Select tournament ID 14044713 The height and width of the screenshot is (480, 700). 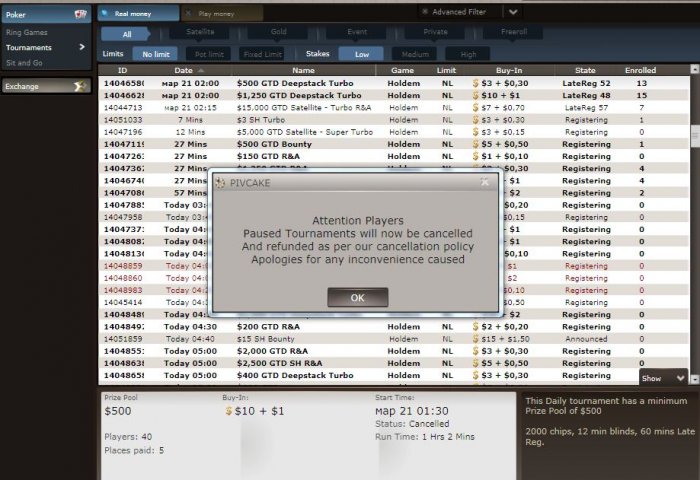tap(123, 108)
